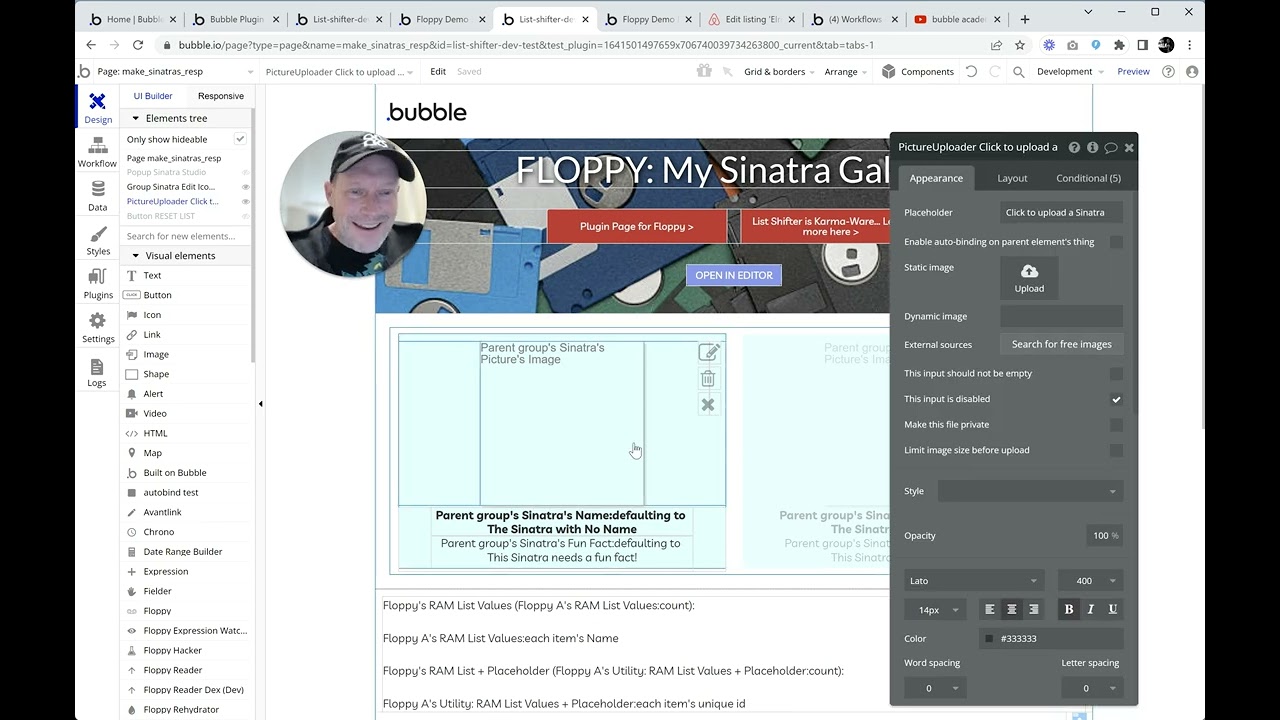
Task: Open the Lato font dropdown
Action: tap(973, 581)
